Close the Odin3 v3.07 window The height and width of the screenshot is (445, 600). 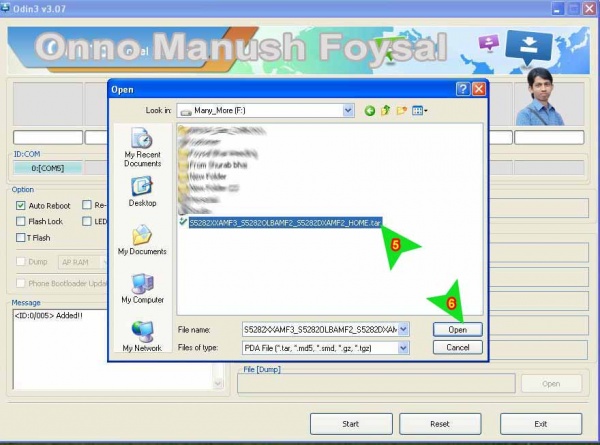click(x=590, y=9)
